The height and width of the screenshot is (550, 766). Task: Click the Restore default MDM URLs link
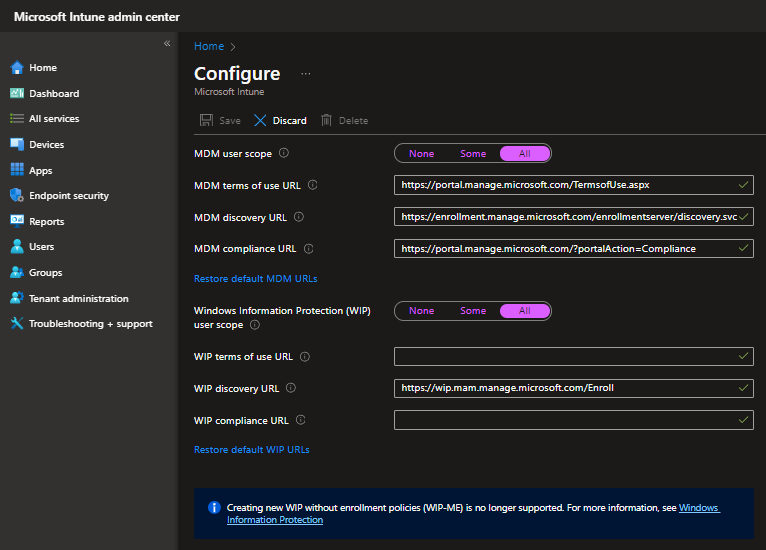(255, 278)
